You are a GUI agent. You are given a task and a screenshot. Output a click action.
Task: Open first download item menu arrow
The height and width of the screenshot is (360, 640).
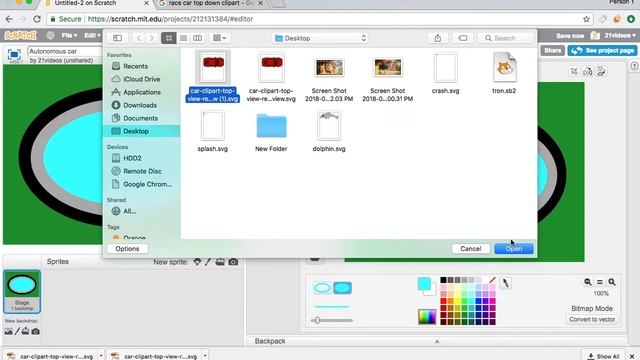click(101, 356)
